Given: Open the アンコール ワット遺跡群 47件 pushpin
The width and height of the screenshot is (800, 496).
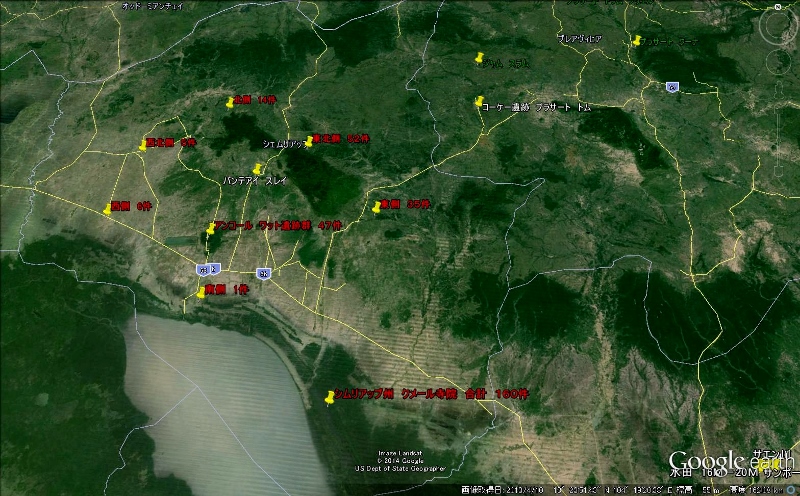Looking at the screenshot, I should pos(211,229).
